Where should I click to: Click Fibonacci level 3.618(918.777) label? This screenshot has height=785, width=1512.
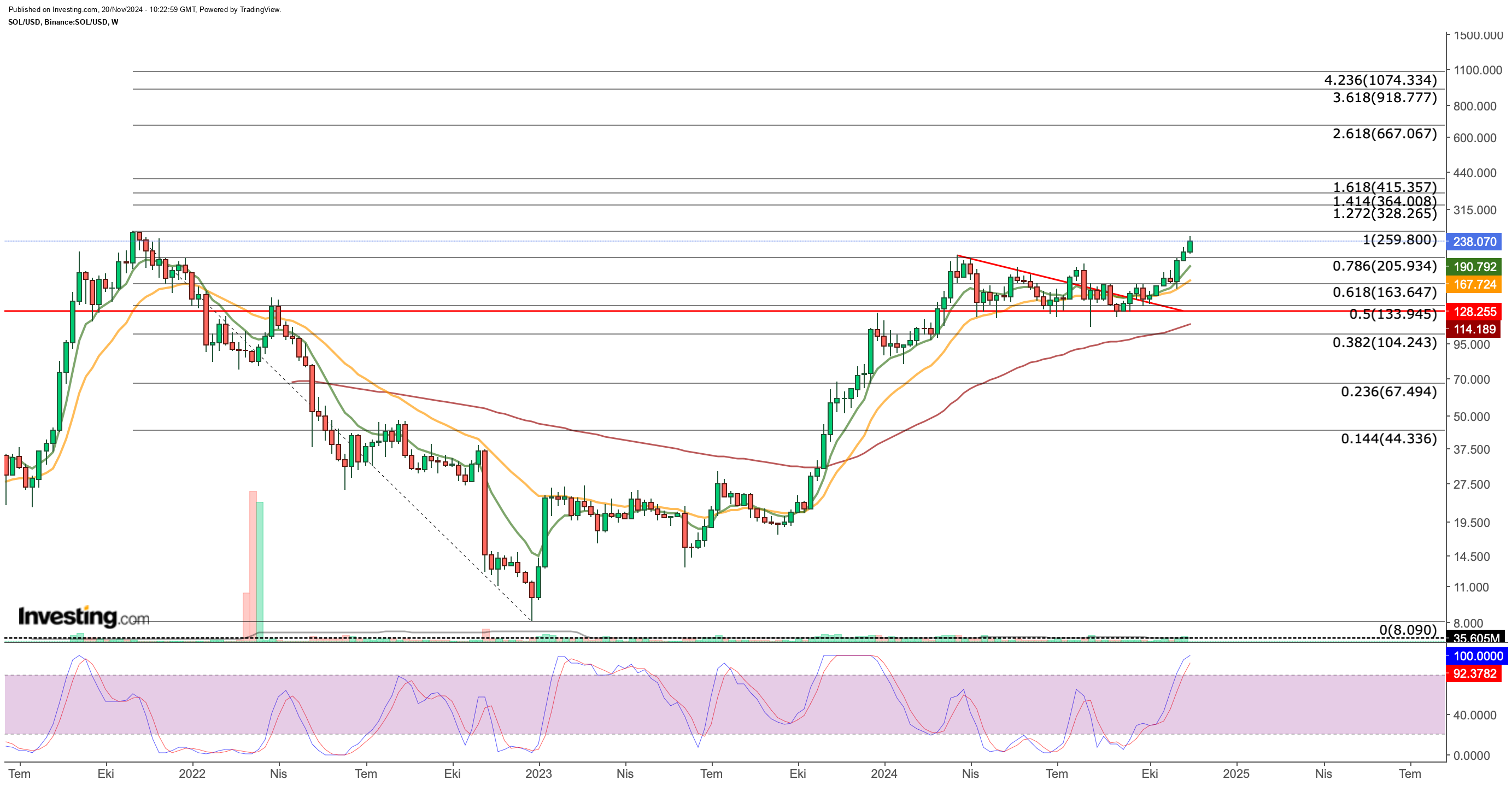[1385, 97]
